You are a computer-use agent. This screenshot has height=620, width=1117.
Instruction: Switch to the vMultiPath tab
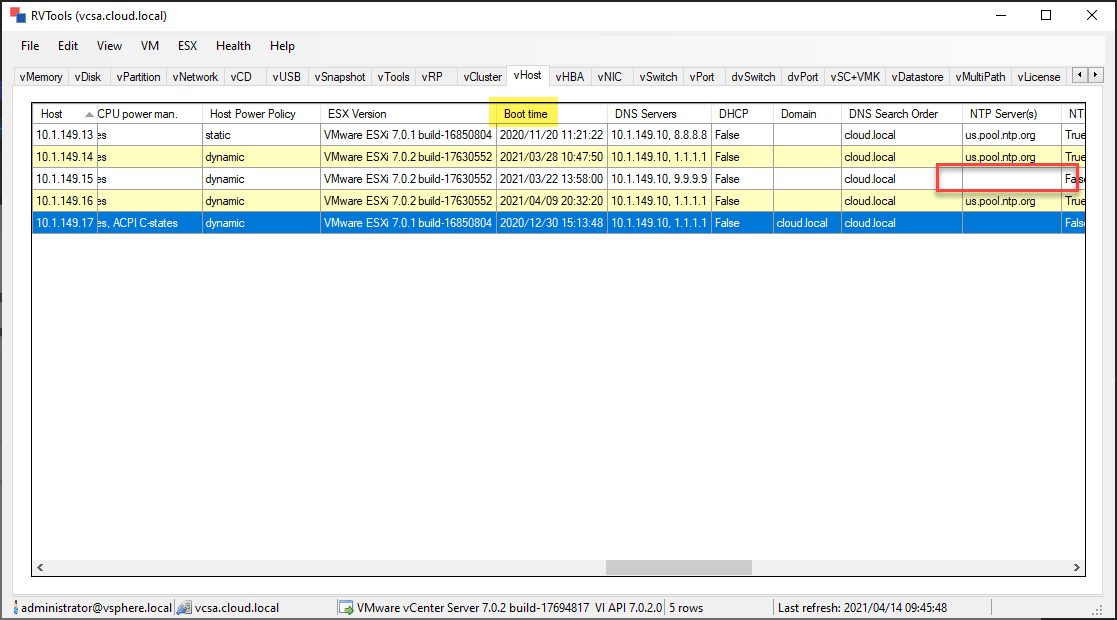(x=980, y=77)
